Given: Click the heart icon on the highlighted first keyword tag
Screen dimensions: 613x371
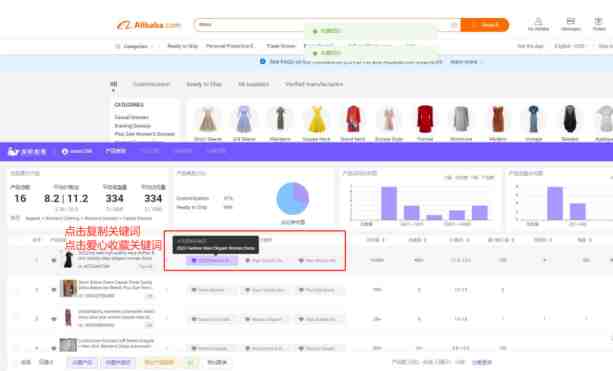Looking at the screenshot, I should click(x=194, y=260).
